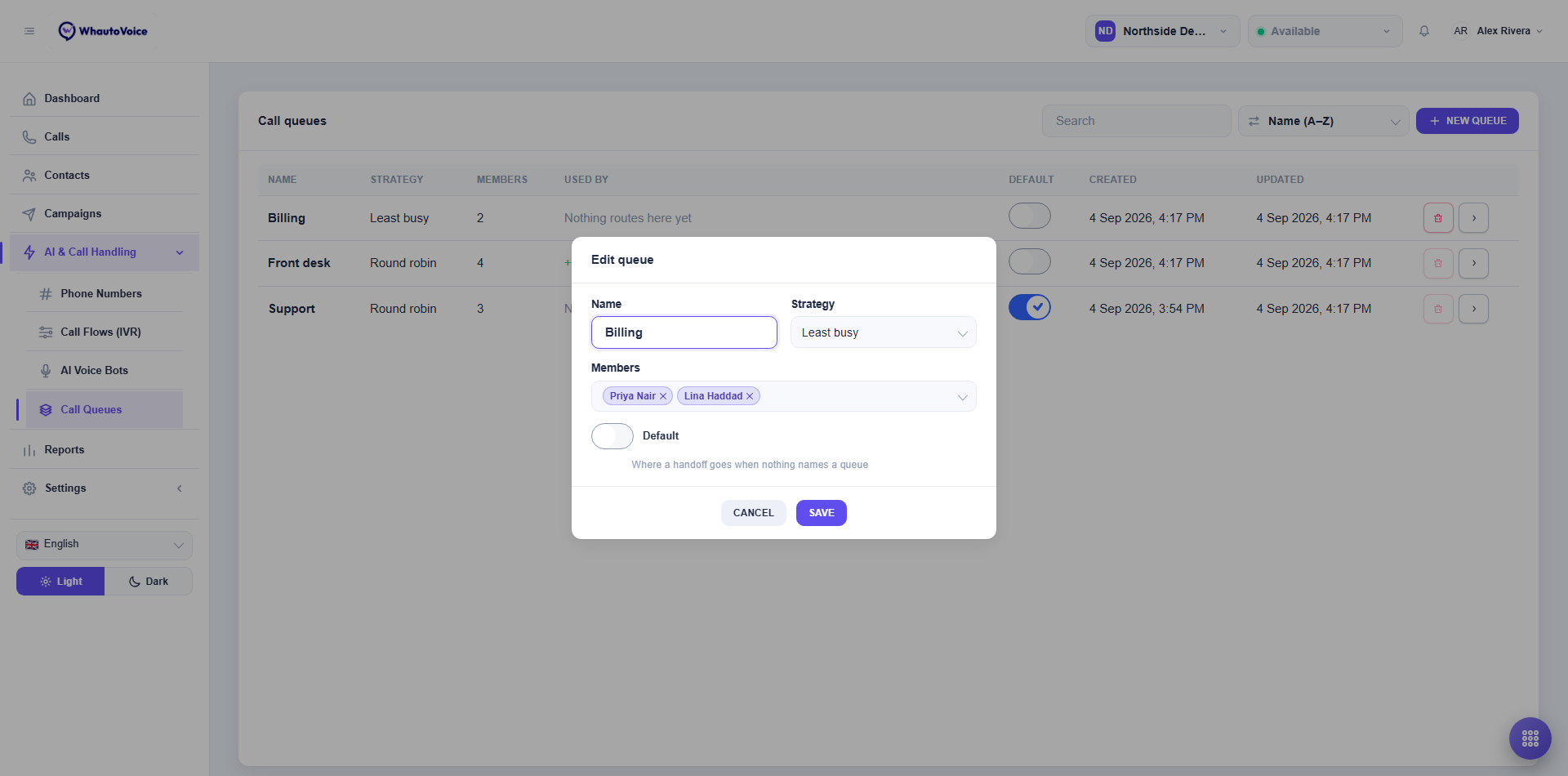Click Save in Edit queue dialog
Screen dimensions: 1568x776
pos(822,513)
